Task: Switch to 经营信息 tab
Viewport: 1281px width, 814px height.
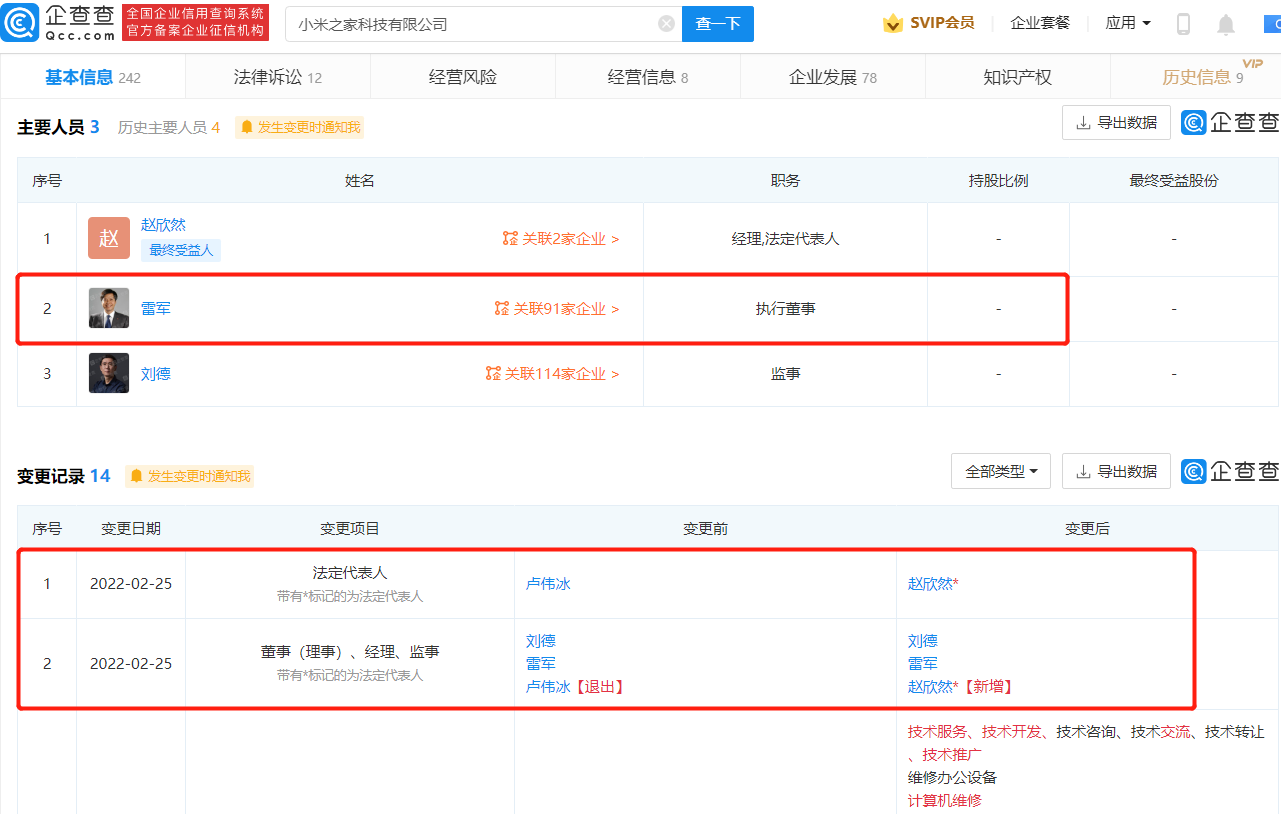Action: click(x=648, y=77)
